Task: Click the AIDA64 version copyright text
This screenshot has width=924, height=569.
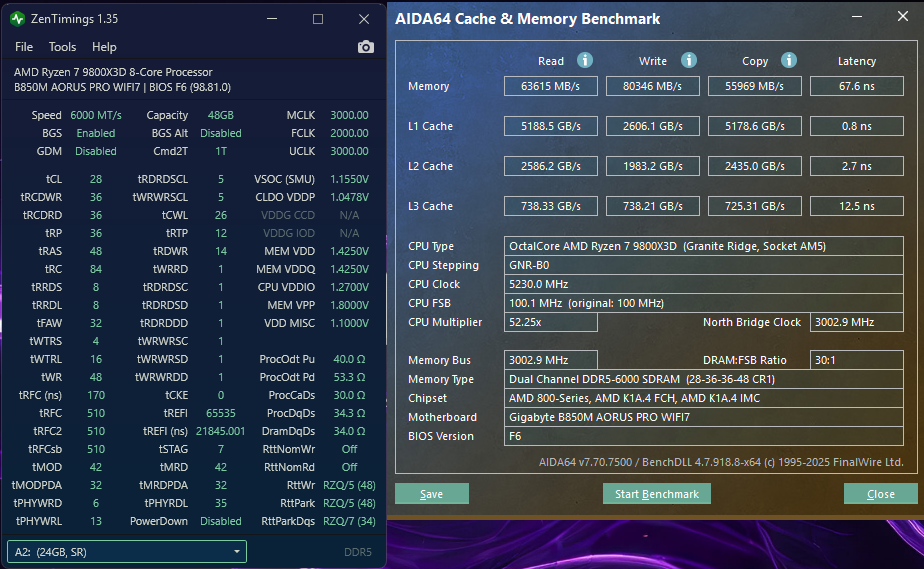Action: 721,462
